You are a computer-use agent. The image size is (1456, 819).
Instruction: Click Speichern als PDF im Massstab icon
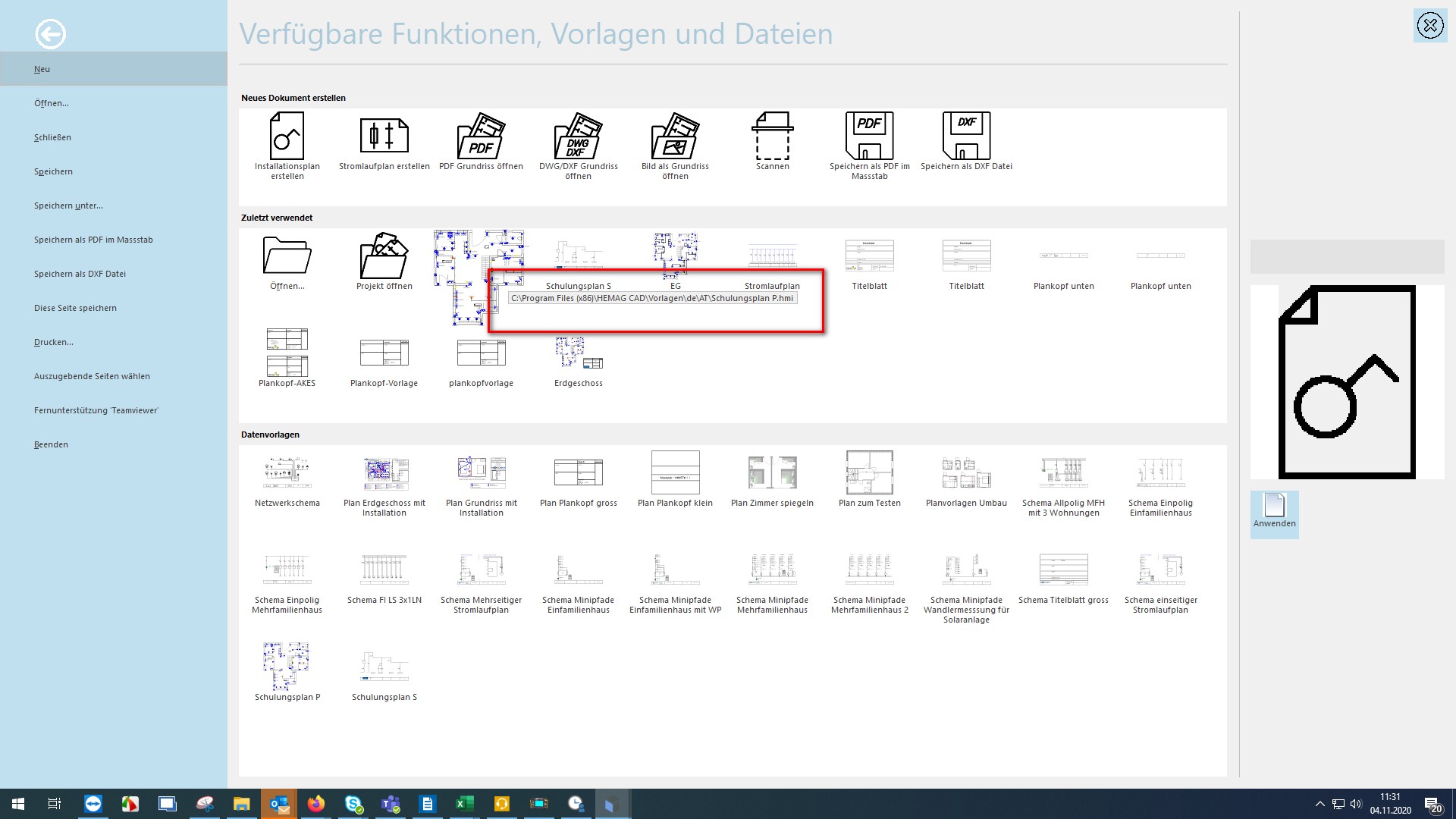coord(869,136)
